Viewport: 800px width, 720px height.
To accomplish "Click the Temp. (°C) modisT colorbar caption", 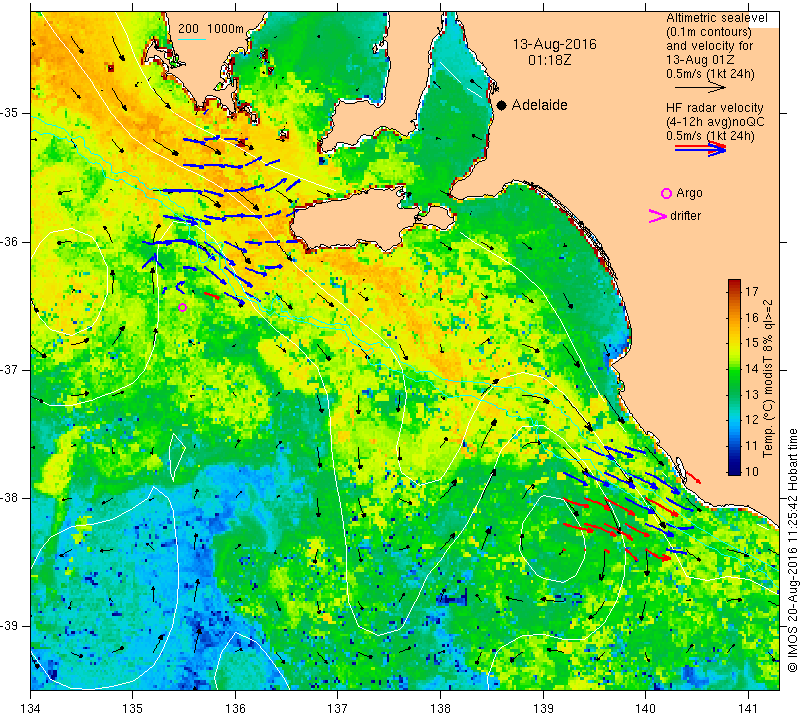I will click(x=768, y=378).
